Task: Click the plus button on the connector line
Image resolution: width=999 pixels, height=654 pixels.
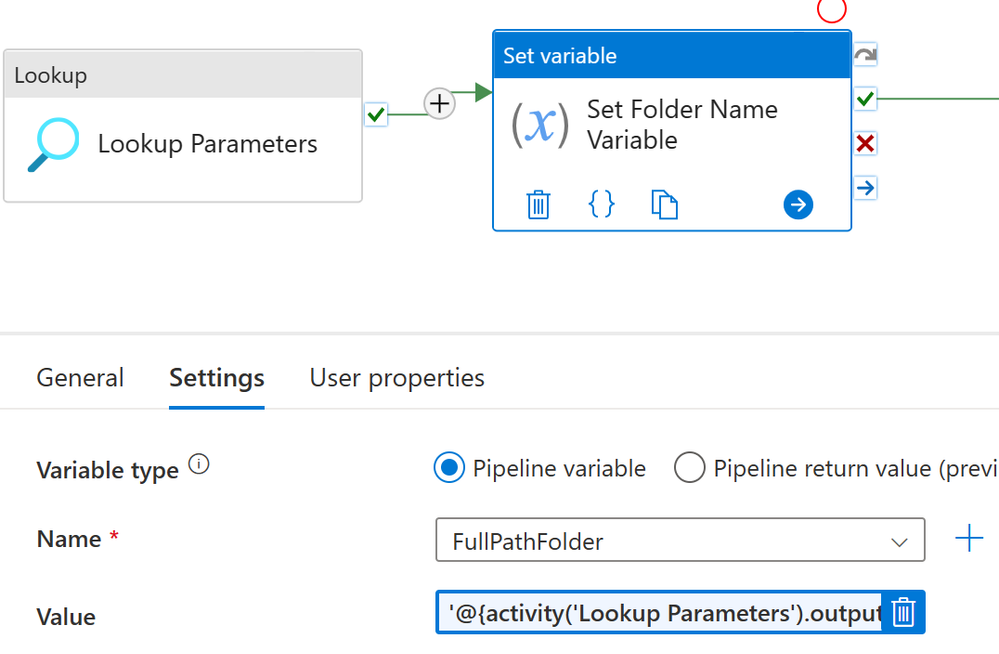Action: 440,103
